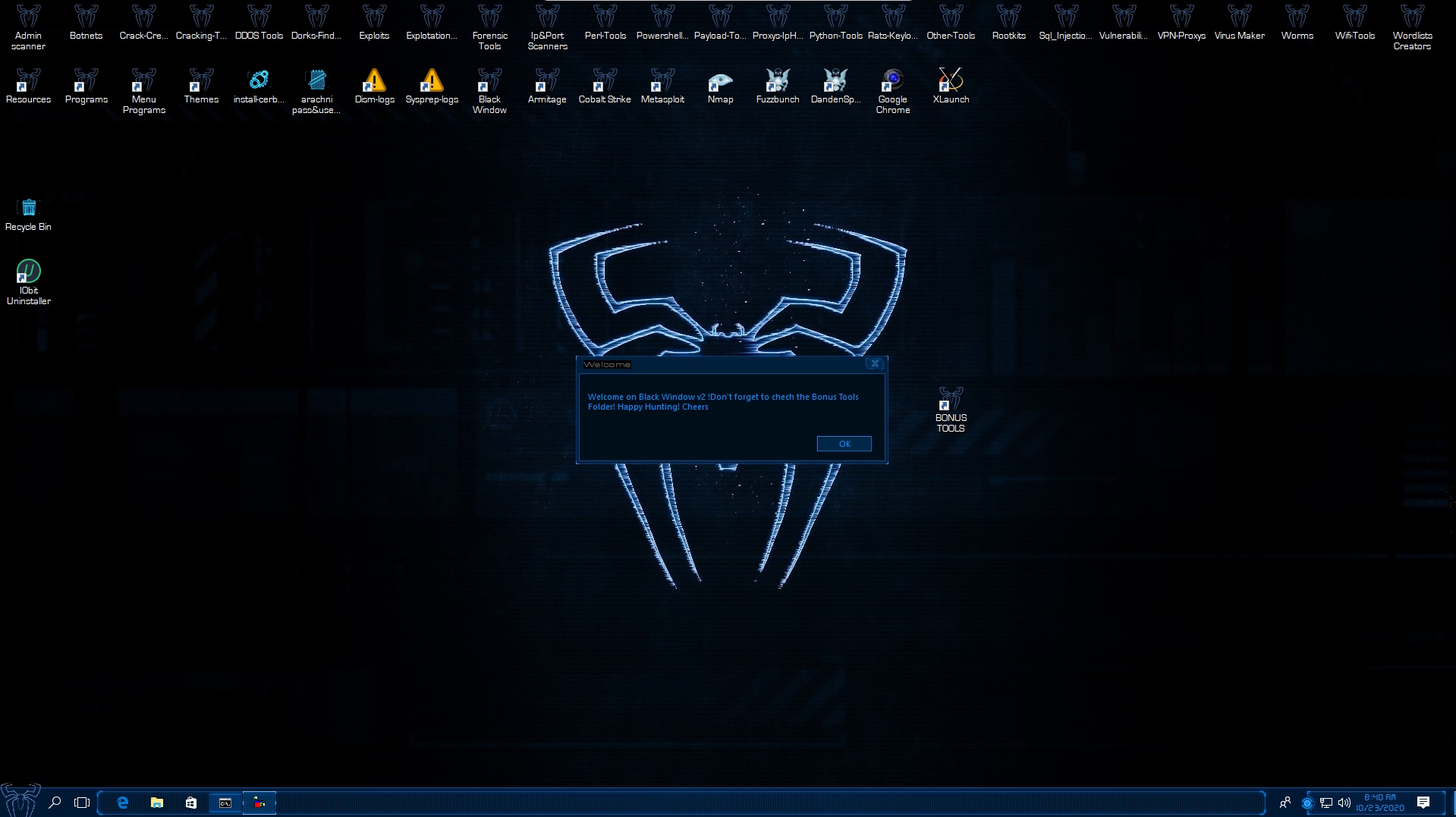Open the Sql_Injectio... desktop icon
The image size is (1456, 817).
(x=1066, y=23)
